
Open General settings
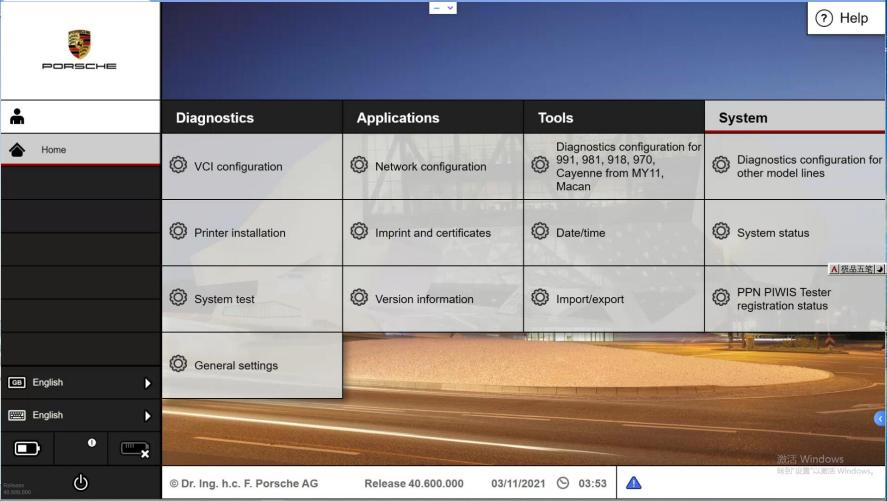(x=236, y=365)
